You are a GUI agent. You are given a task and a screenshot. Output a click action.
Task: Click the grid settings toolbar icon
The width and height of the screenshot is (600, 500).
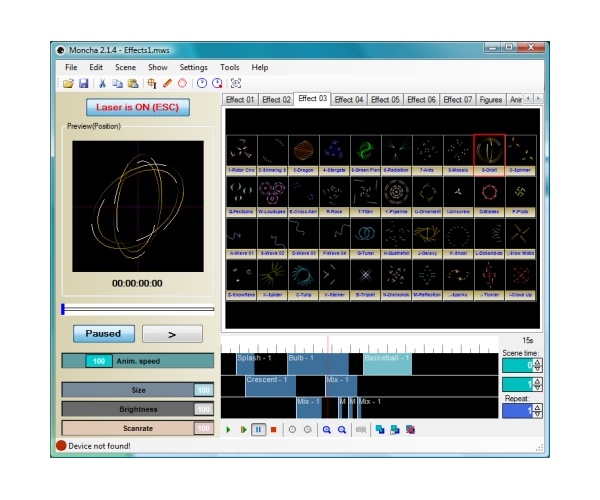coord(152,83)
